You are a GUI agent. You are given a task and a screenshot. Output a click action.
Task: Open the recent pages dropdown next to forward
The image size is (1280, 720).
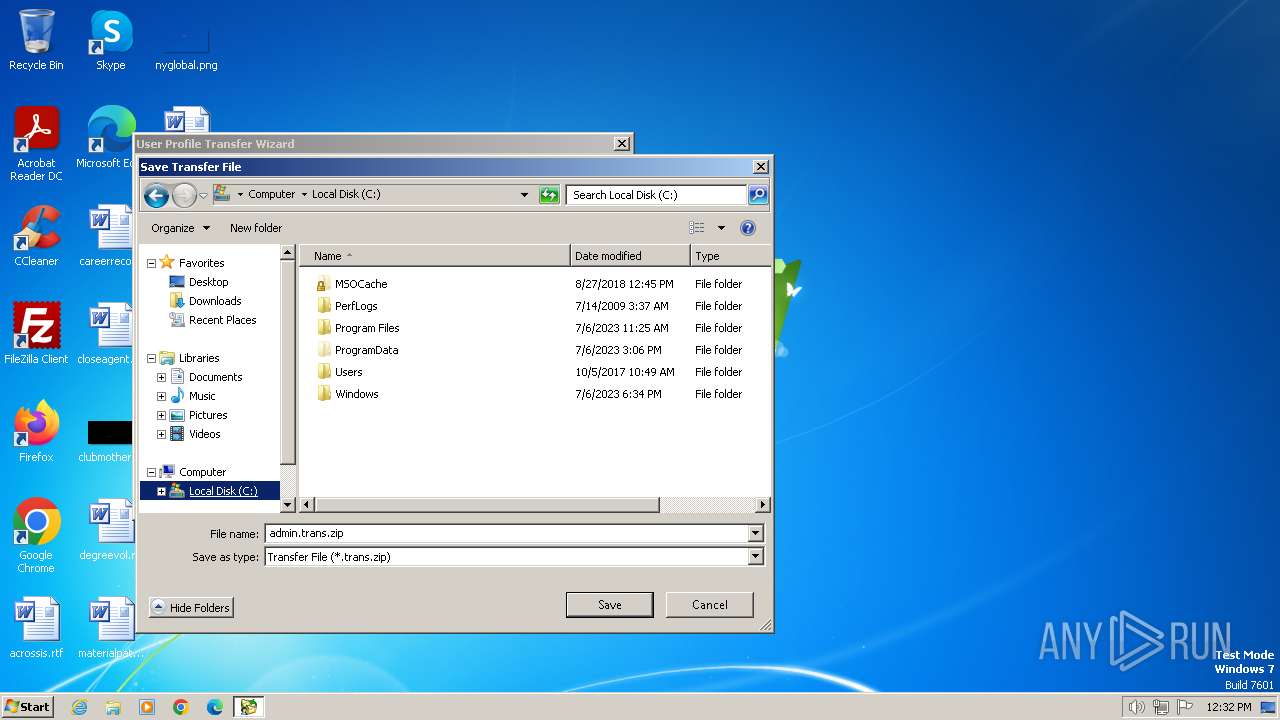coord(203,195)
